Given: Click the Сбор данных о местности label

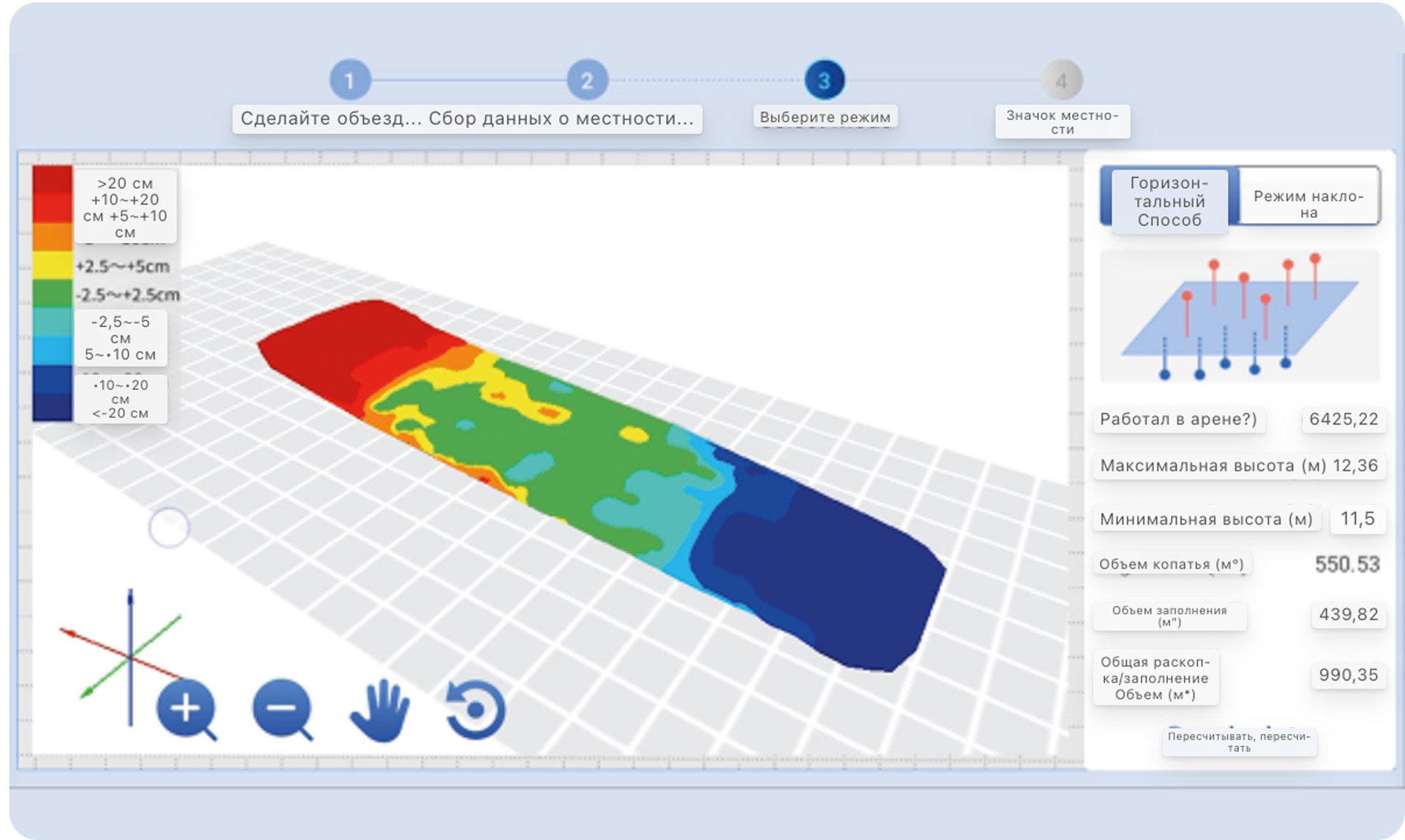Looking at the screenshot, I should click(x=561, y=119).
